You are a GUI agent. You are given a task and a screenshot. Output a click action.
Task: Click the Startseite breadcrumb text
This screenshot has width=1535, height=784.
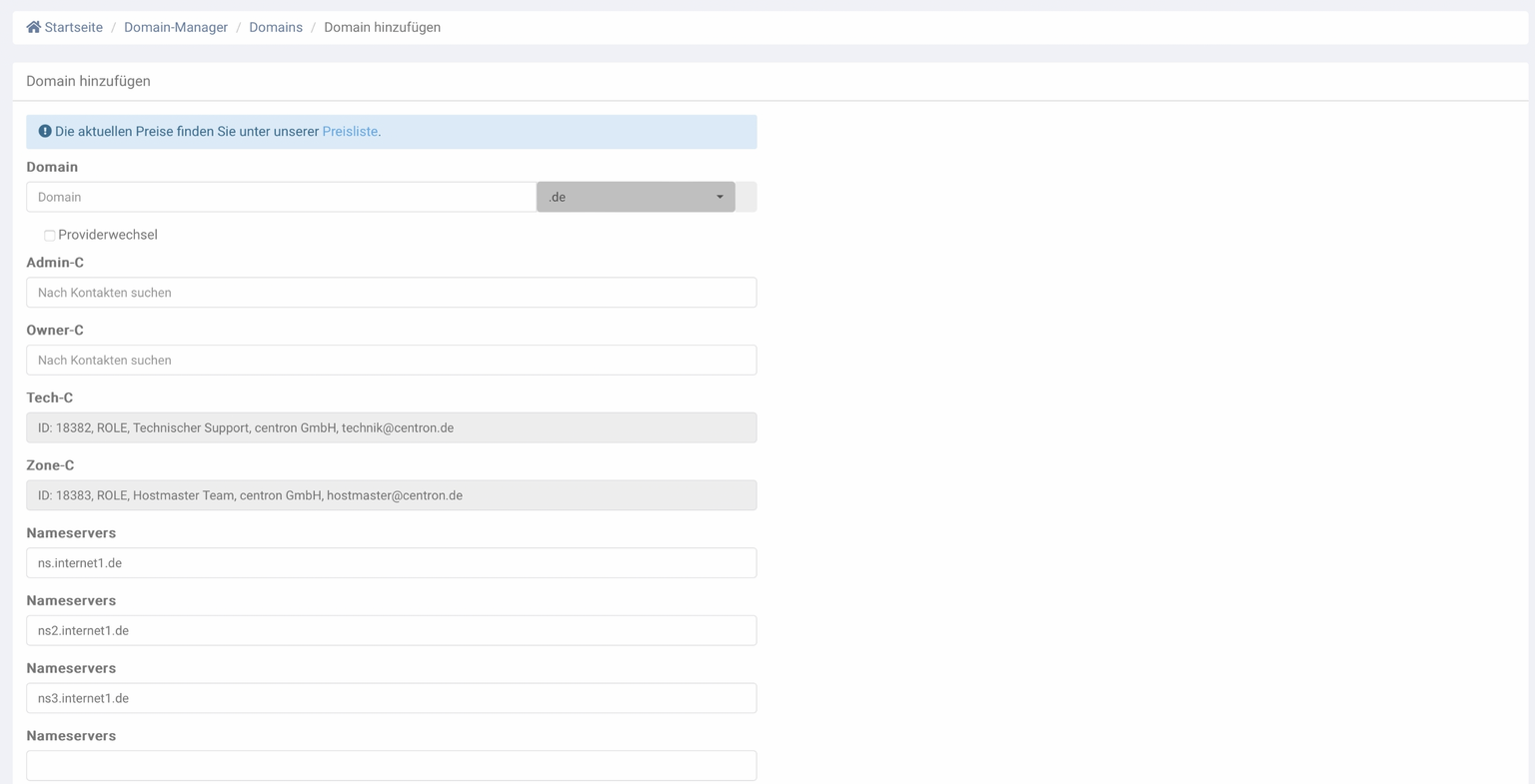coord(74,28)
